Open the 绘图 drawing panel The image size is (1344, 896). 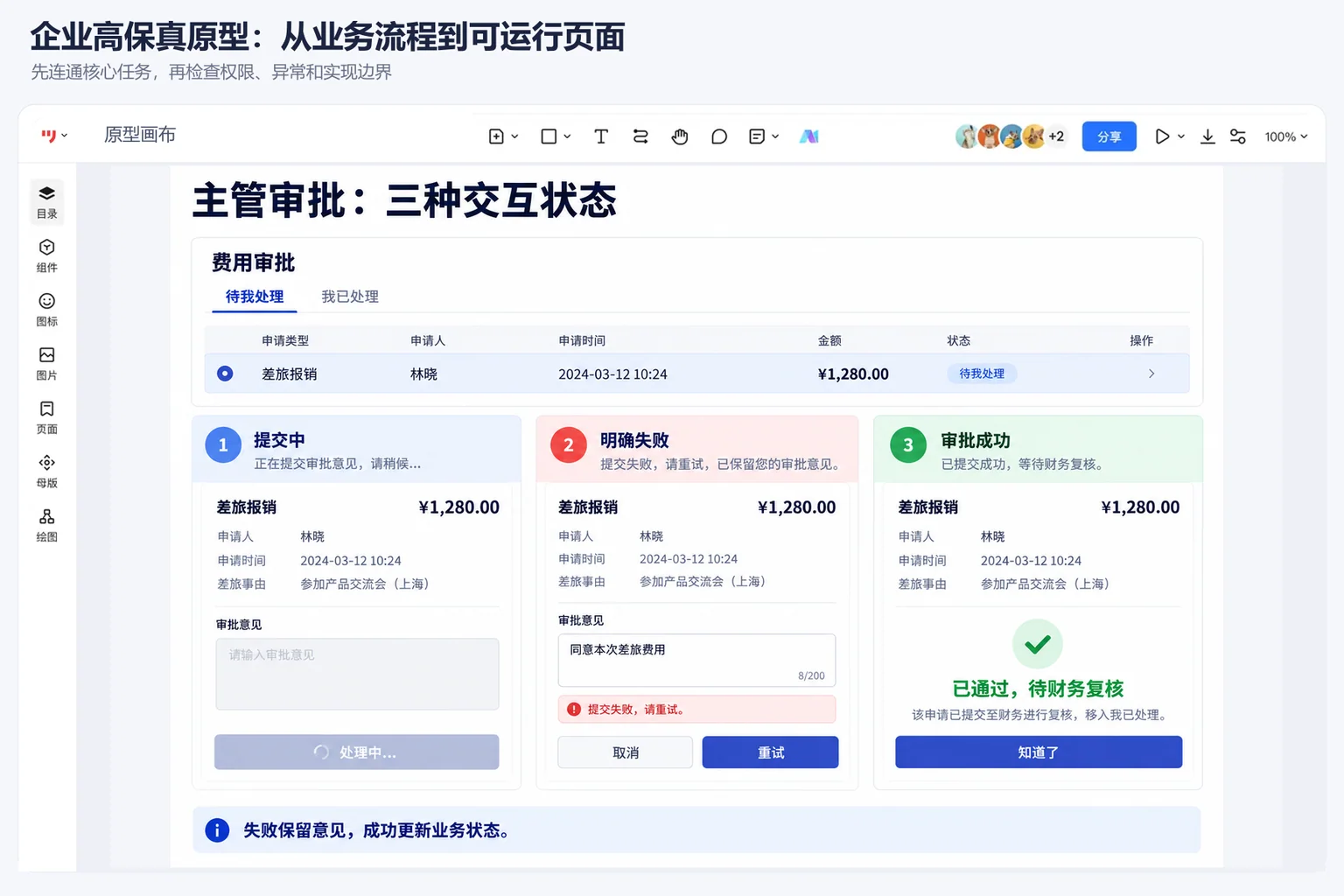click(x=47, y=525)
